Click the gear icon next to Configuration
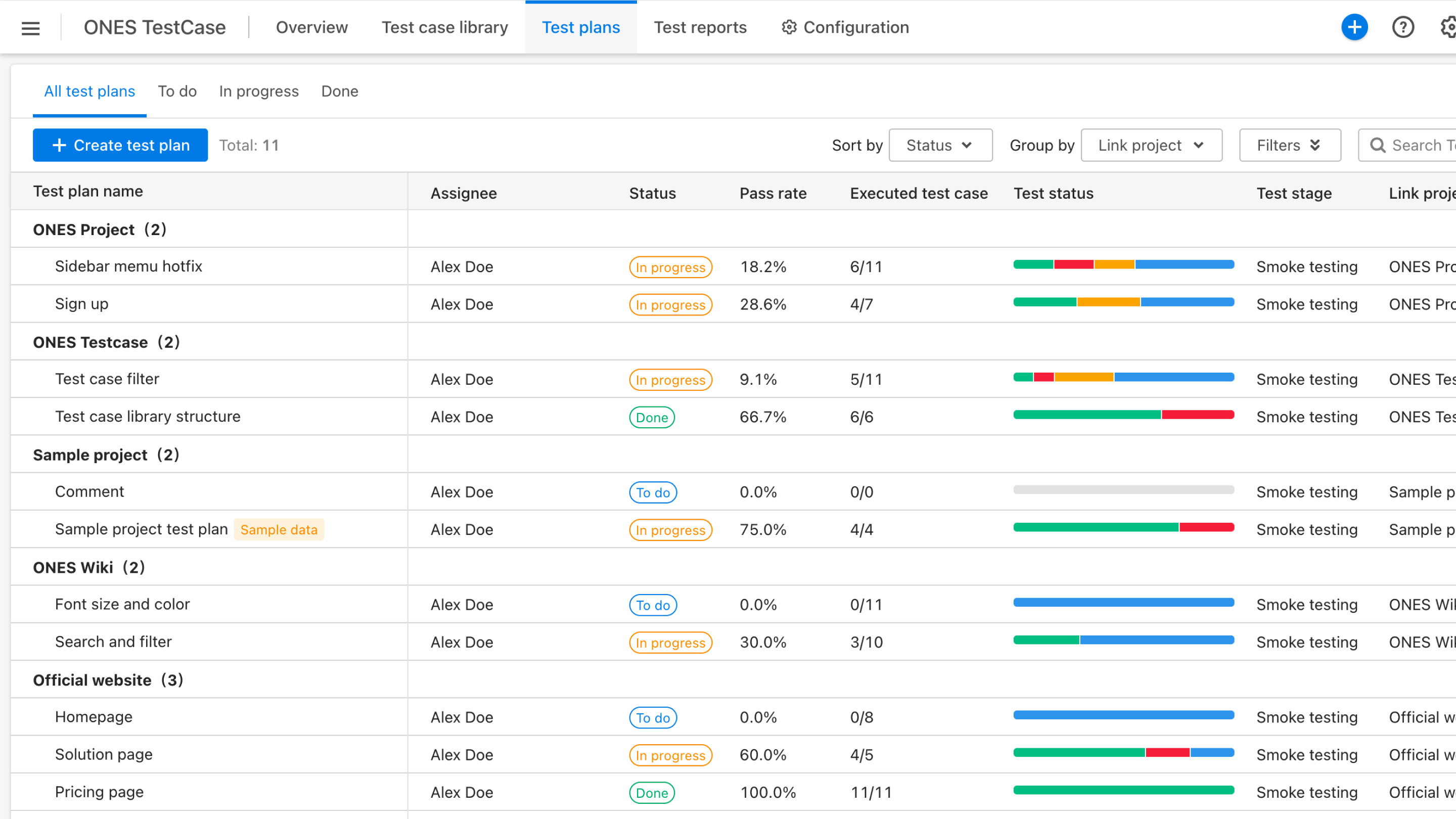The image size is (1456, 819). [x=789, y=27]
